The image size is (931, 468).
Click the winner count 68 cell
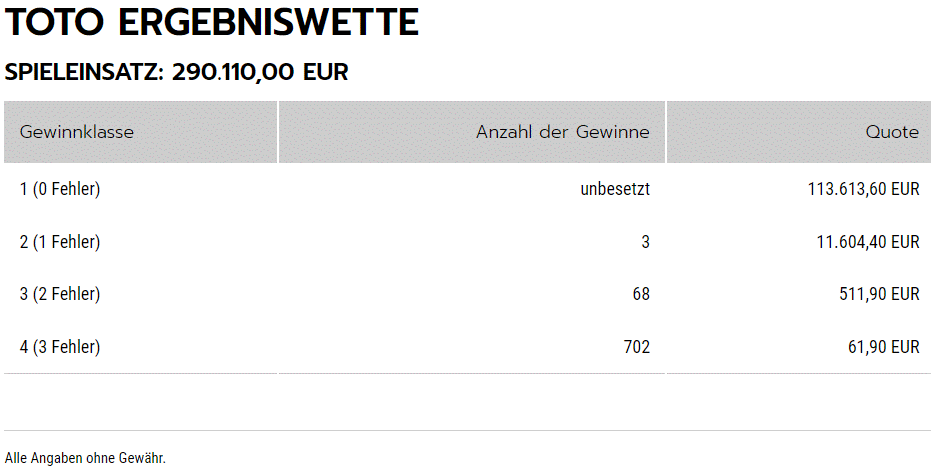(641, 294)
